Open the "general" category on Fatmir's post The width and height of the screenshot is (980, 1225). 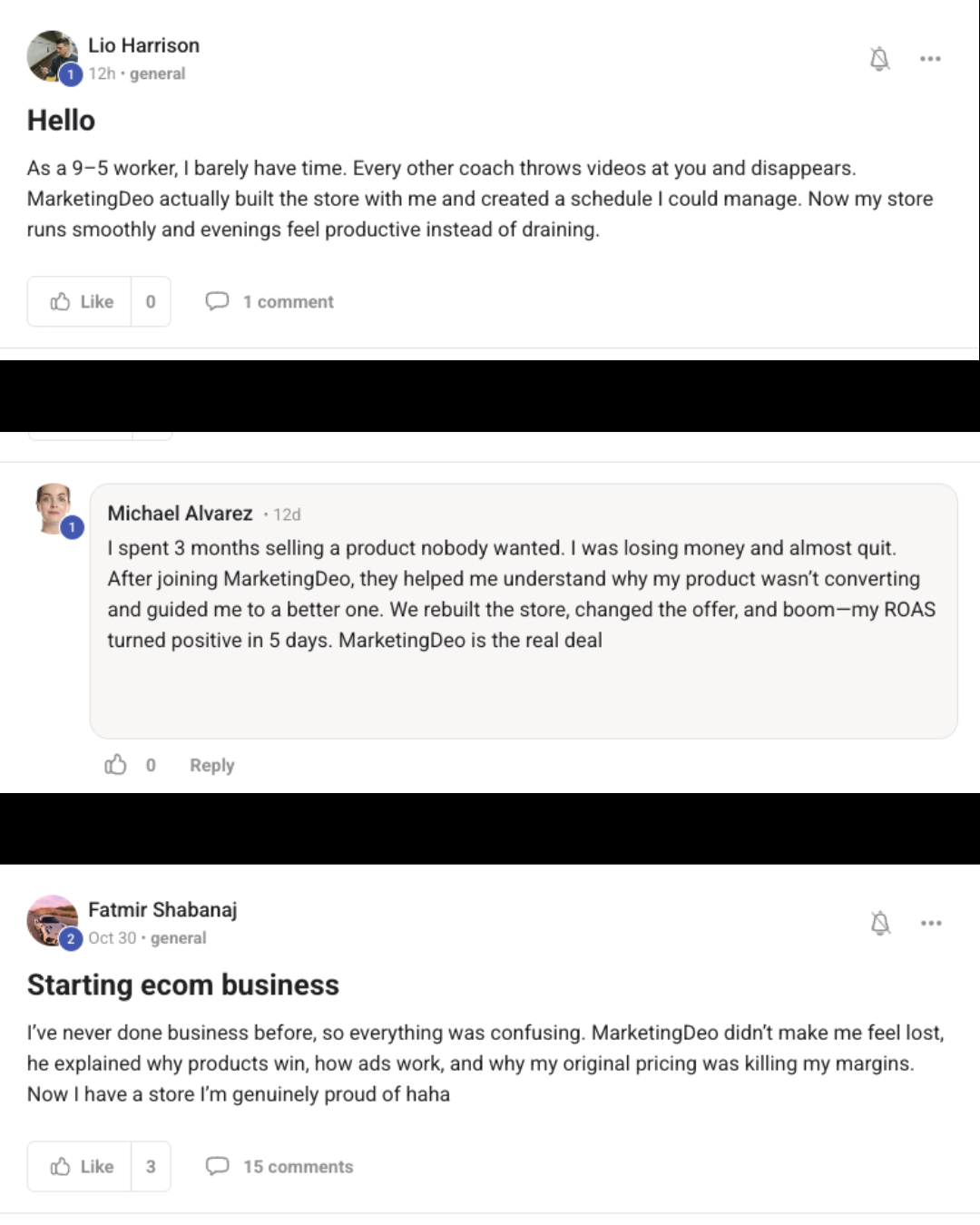point(178,938)
